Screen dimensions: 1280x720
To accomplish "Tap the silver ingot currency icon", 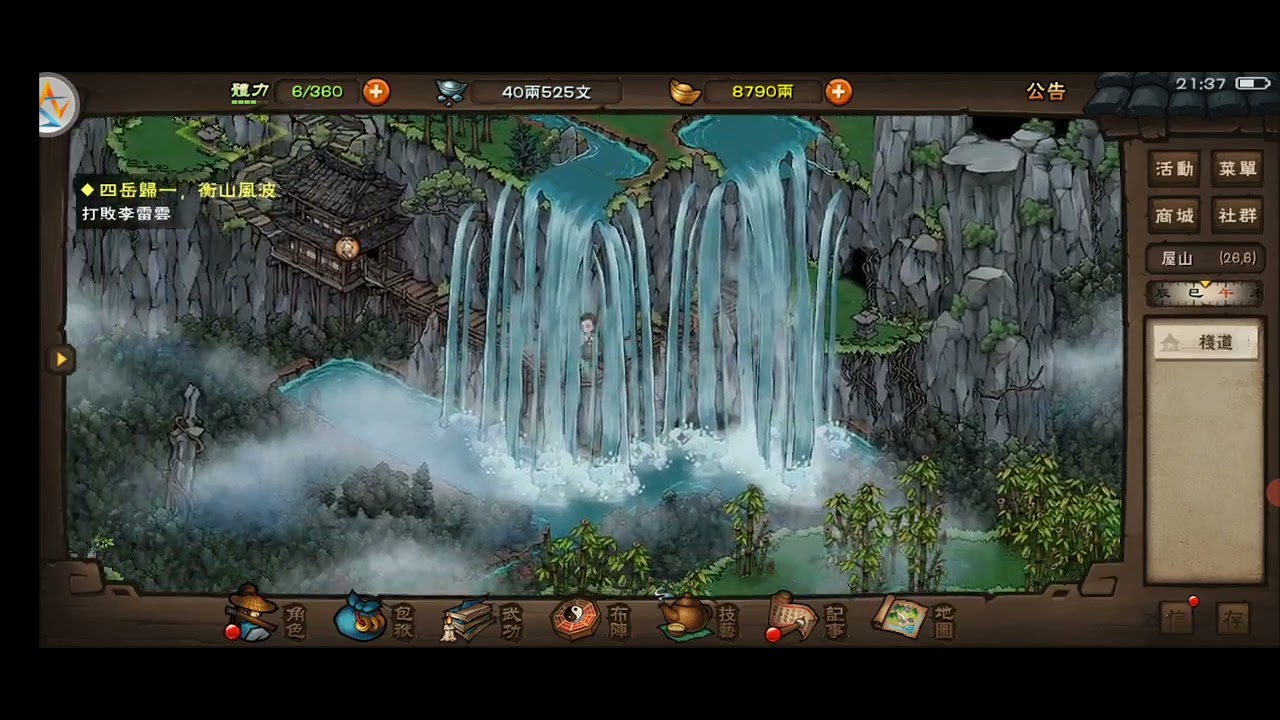I will 452,92.
